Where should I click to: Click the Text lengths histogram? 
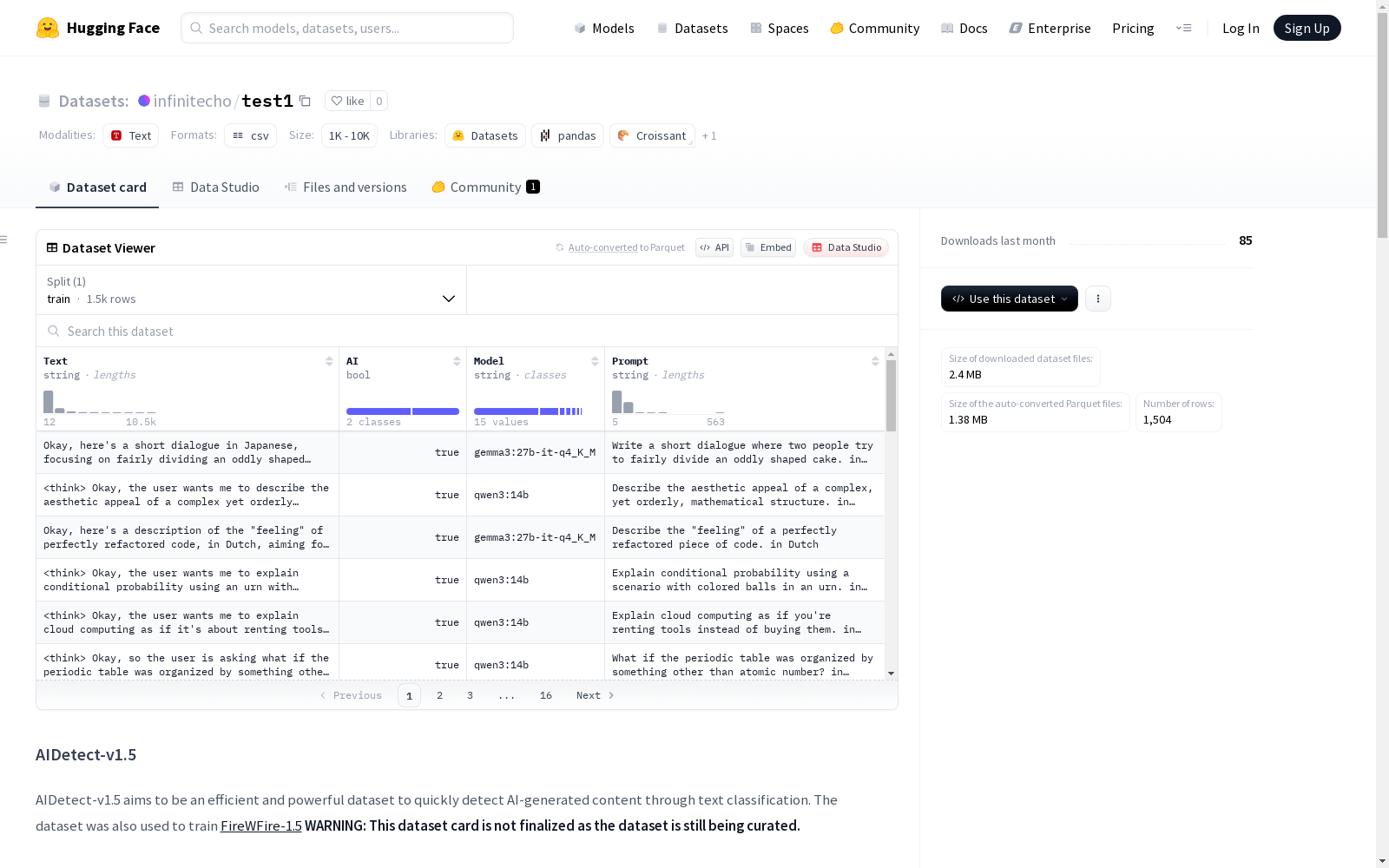coord(100,401)
